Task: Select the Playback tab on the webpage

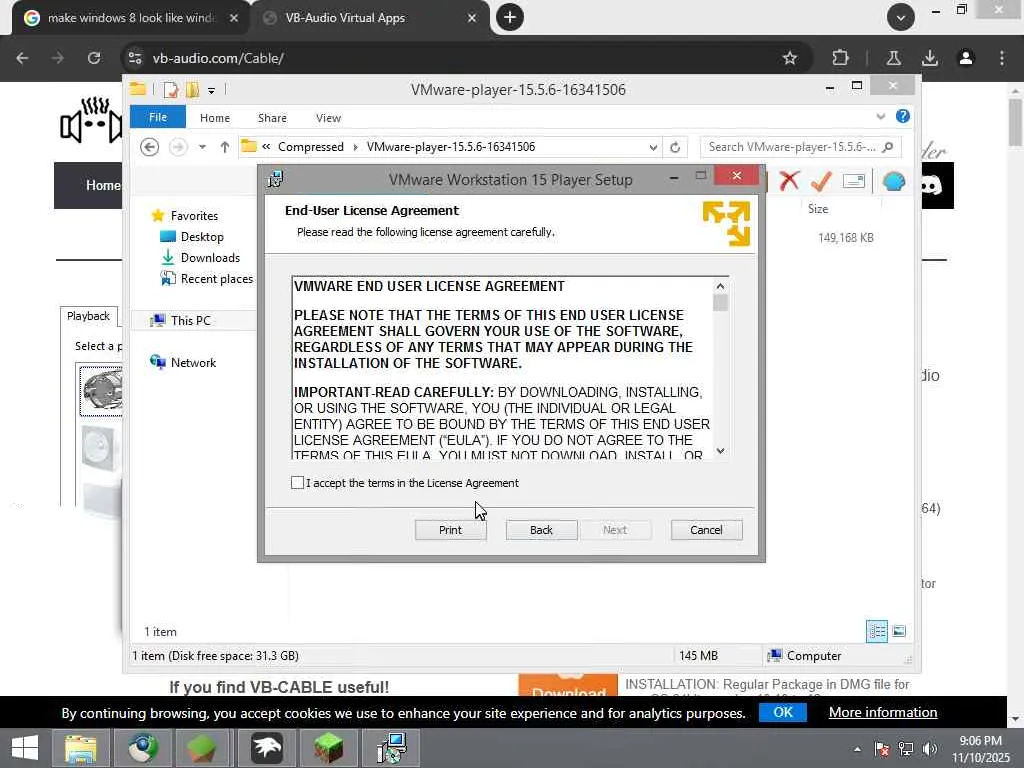Action: (x=89, y=316)
